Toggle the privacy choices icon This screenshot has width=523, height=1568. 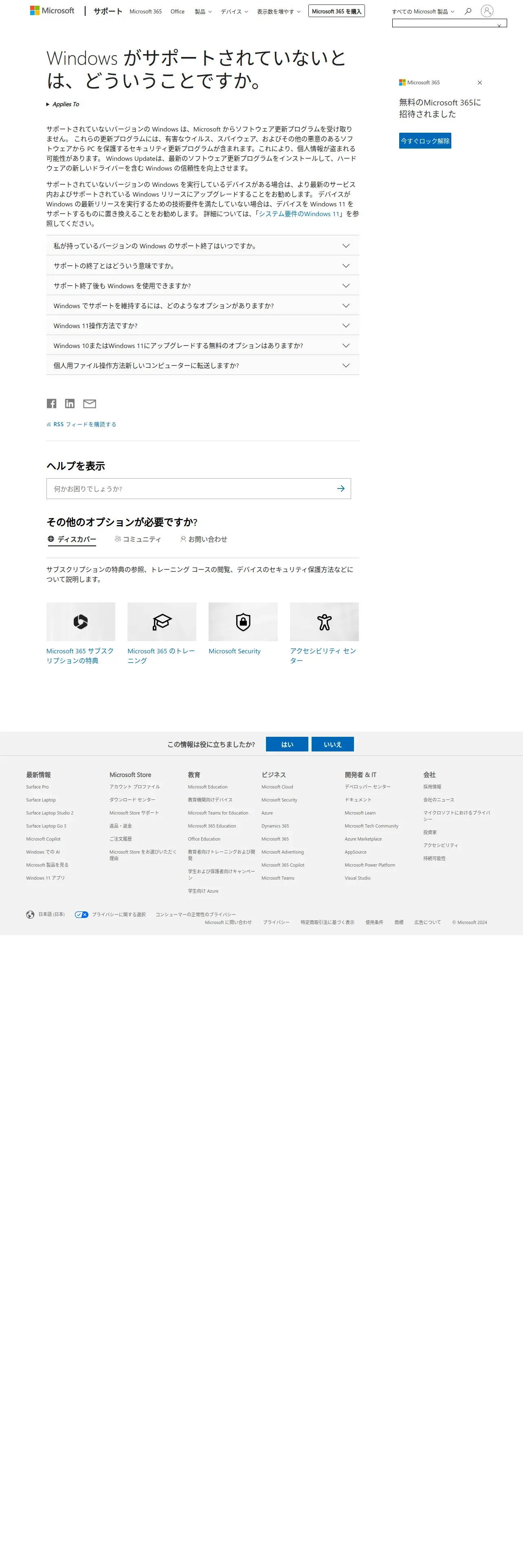point(81,914)
